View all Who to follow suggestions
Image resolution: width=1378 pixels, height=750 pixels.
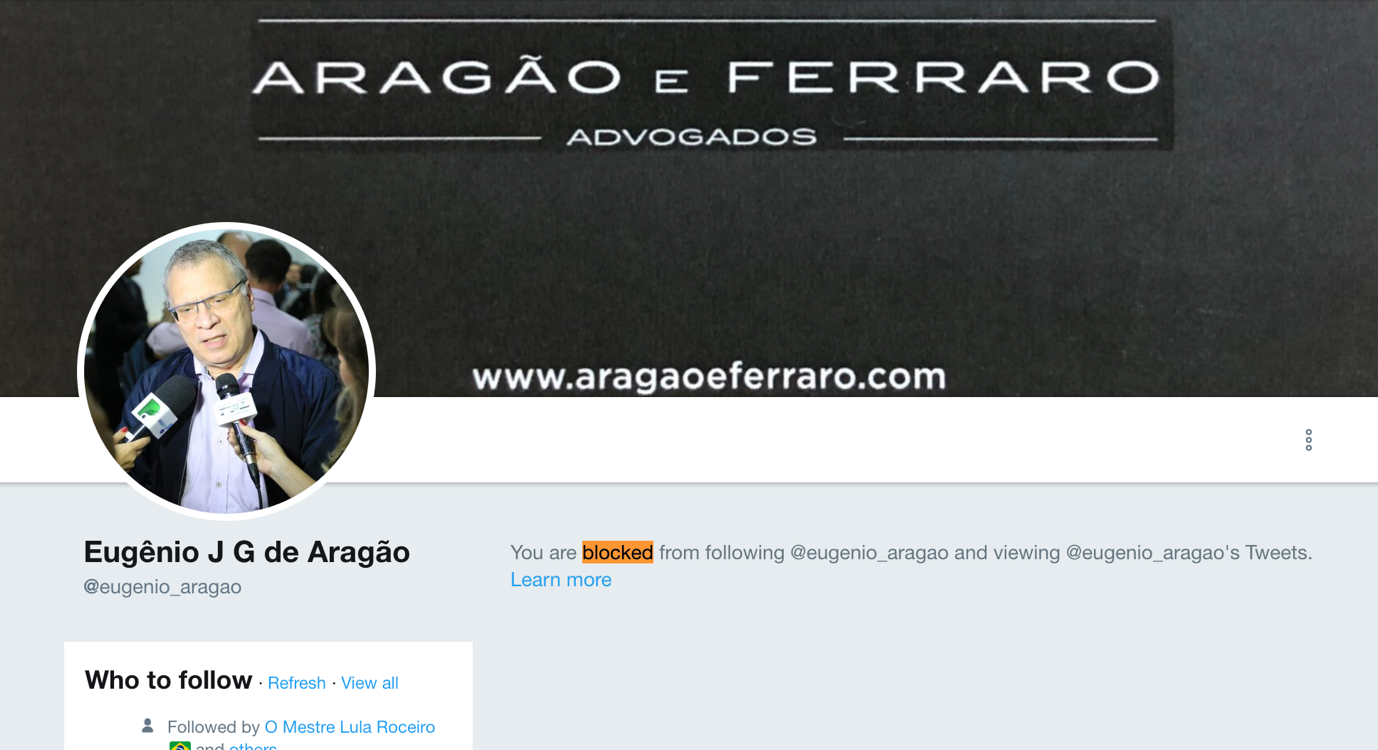(x=369, y=683)
